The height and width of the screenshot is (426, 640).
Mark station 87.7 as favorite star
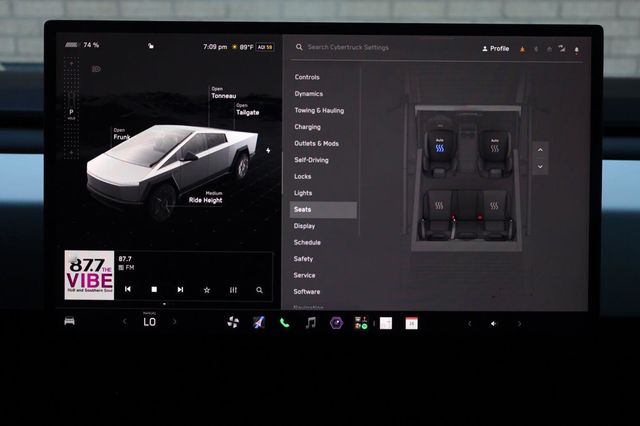point(207,290)
